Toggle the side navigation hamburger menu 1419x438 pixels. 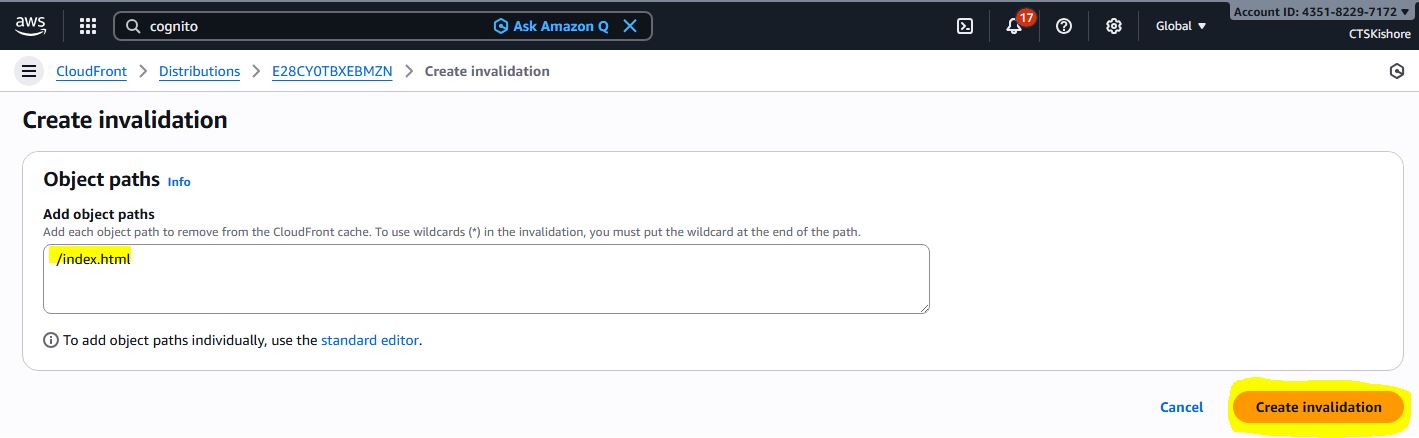tap(29, 71)
